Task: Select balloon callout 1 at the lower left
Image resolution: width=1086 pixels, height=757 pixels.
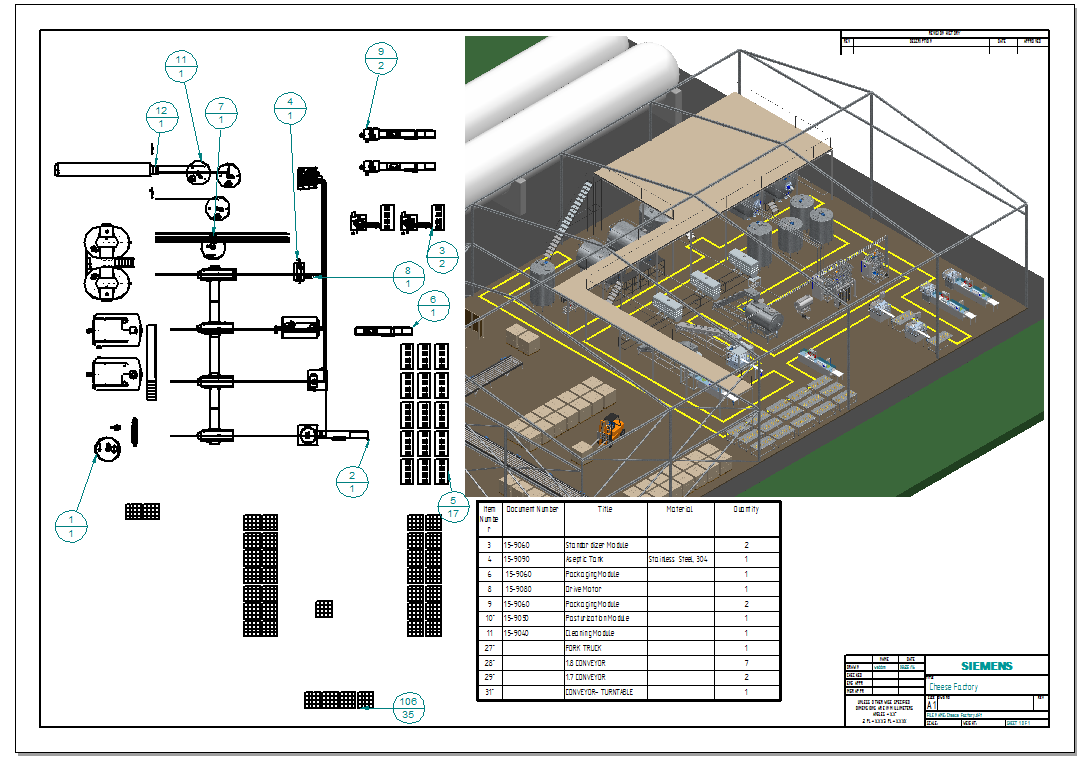Action: click(x=71, y=527)
